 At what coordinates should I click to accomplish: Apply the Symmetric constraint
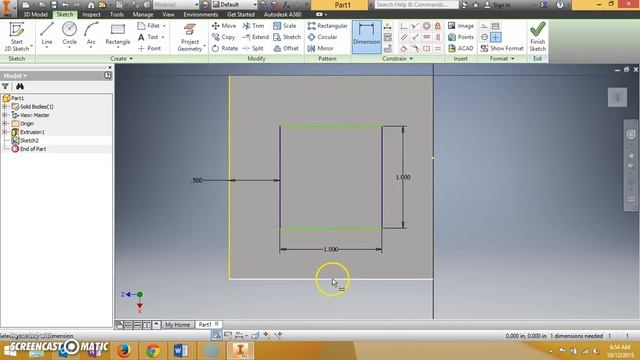(427, 48)
